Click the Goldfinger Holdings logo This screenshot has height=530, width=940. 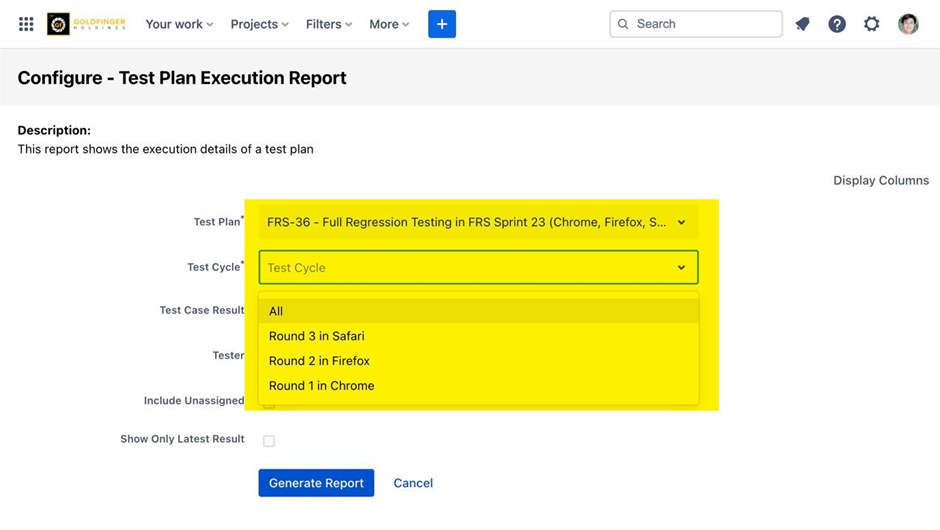(x=86, y=24)
